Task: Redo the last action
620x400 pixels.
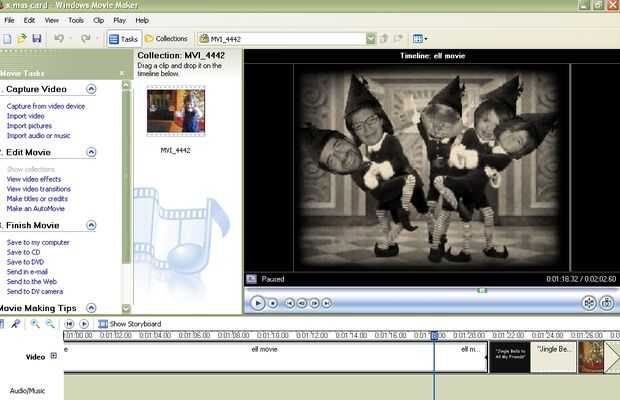Action: pyautogui.click(x=85, y=38)
